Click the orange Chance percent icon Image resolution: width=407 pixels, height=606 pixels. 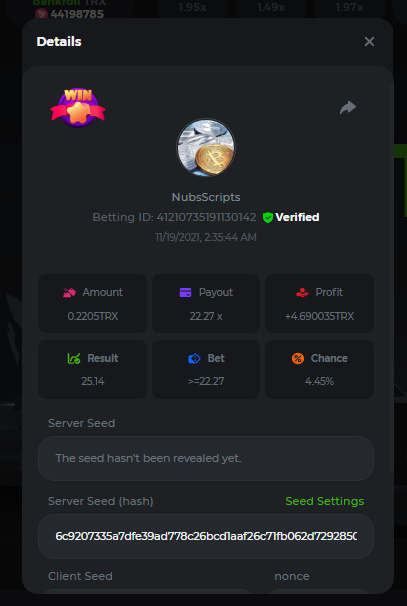(298, 359)
